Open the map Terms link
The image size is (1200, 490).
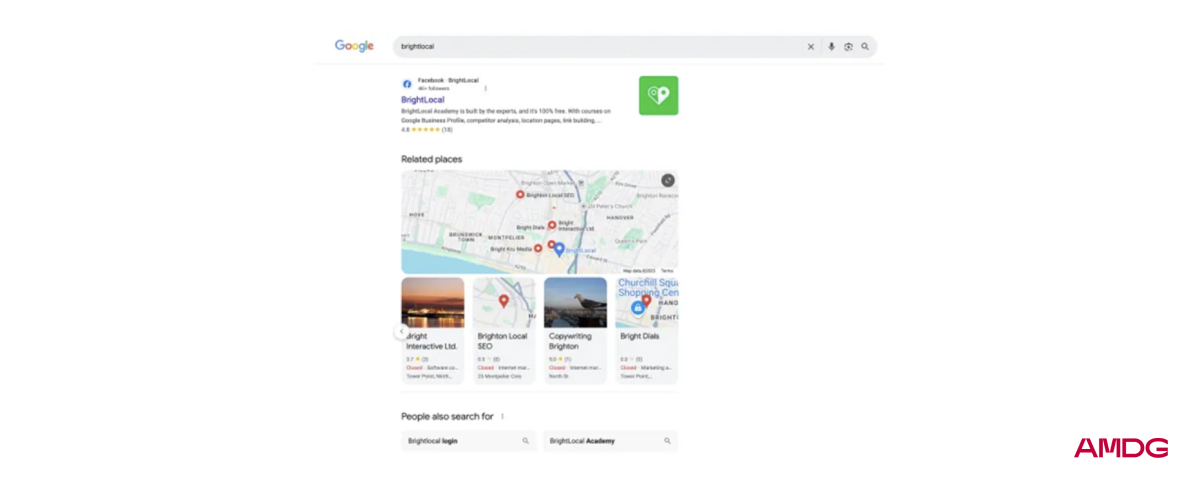[667, 271]
